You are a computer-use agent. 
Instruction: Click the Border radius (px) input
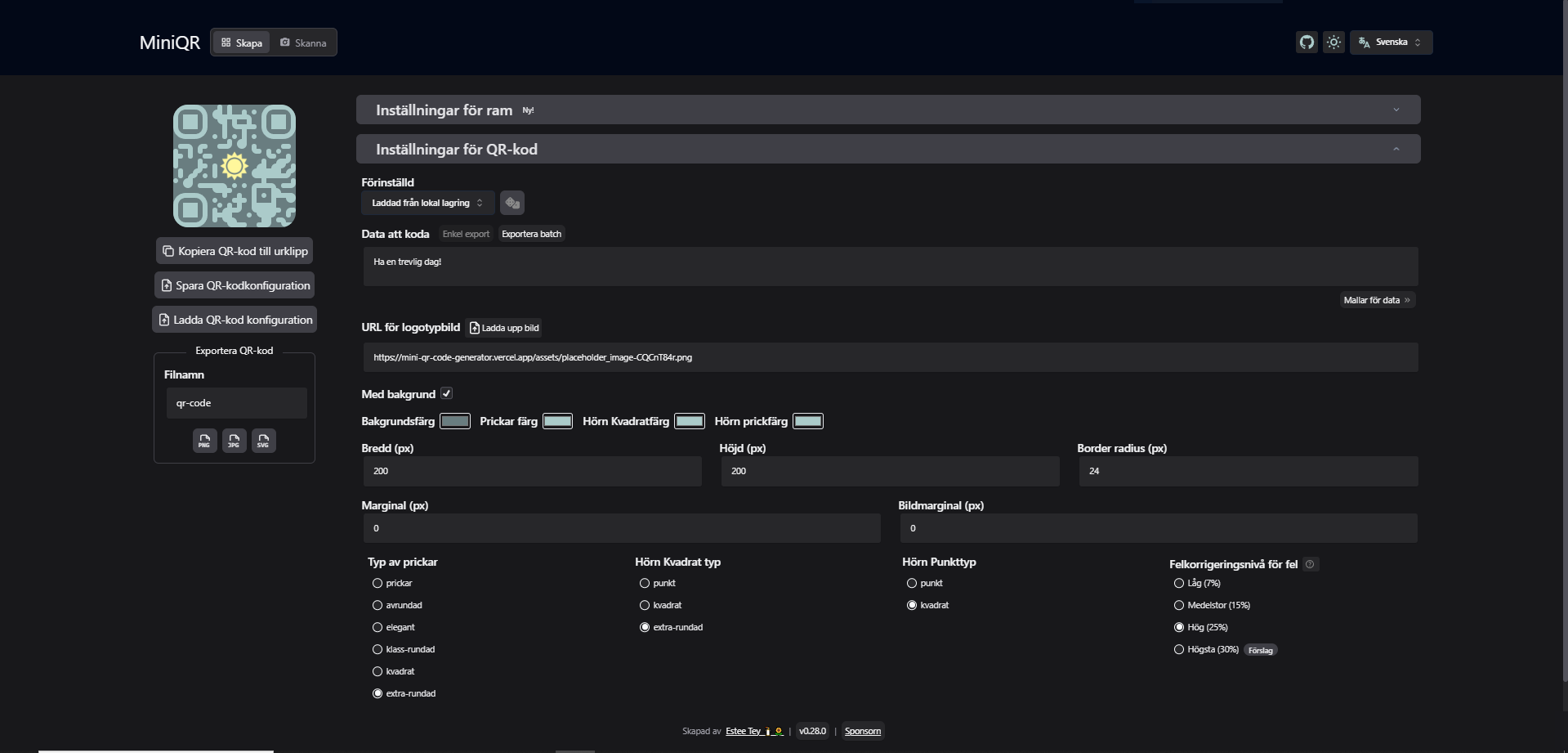click(x=1249, y=471)
